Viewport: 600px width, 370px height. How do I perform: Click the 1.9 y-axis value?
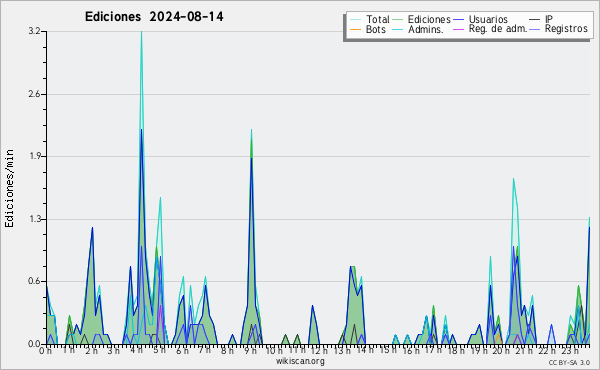click(34, 156)
